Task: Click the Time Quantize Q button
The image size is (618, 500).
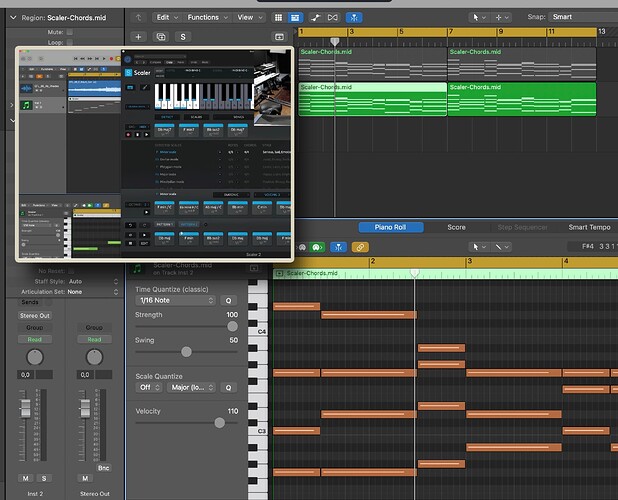Action: 229,300
